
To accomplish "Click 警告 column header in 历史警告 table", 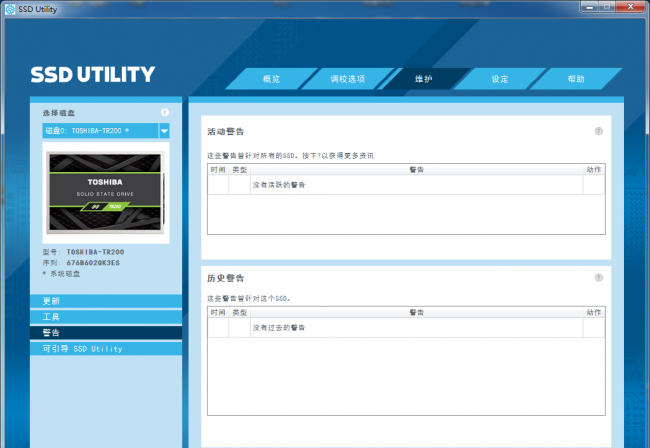I will pos(417,312).
